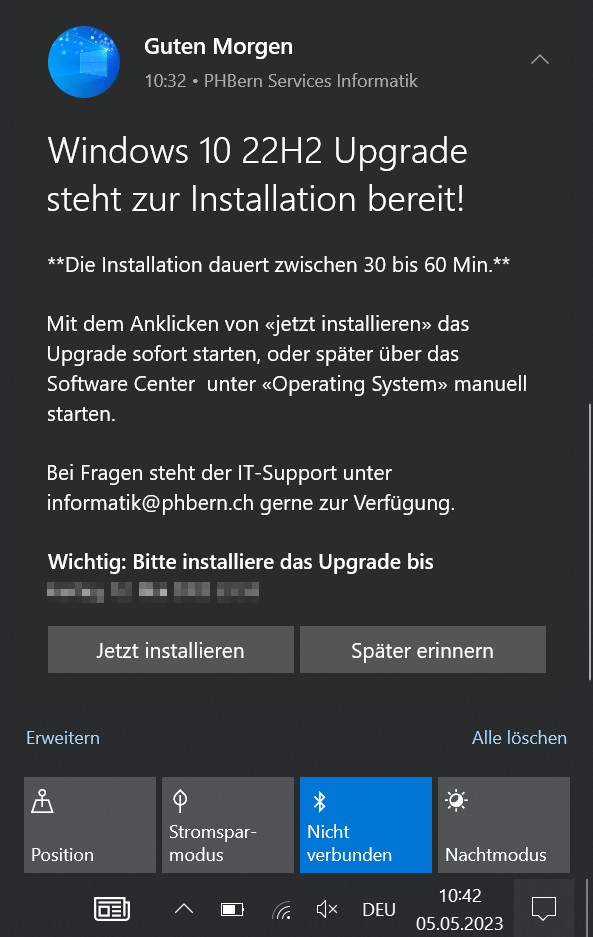Image resolution: width=593 pixels, height=937 pixels.
Task: Enable Stromsparmodus quick action tile
Action: (x=228, y=825)
